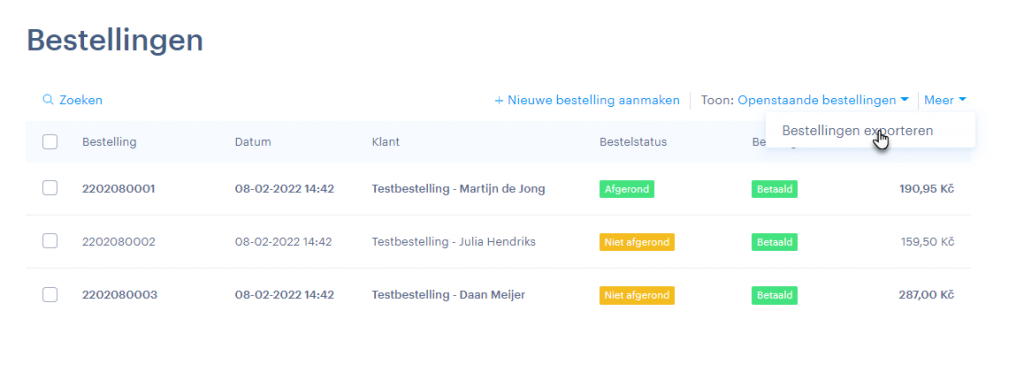Click Betaald badge for order 2202080003
This screenshot has width=1024, height=379.
point(775,295)
